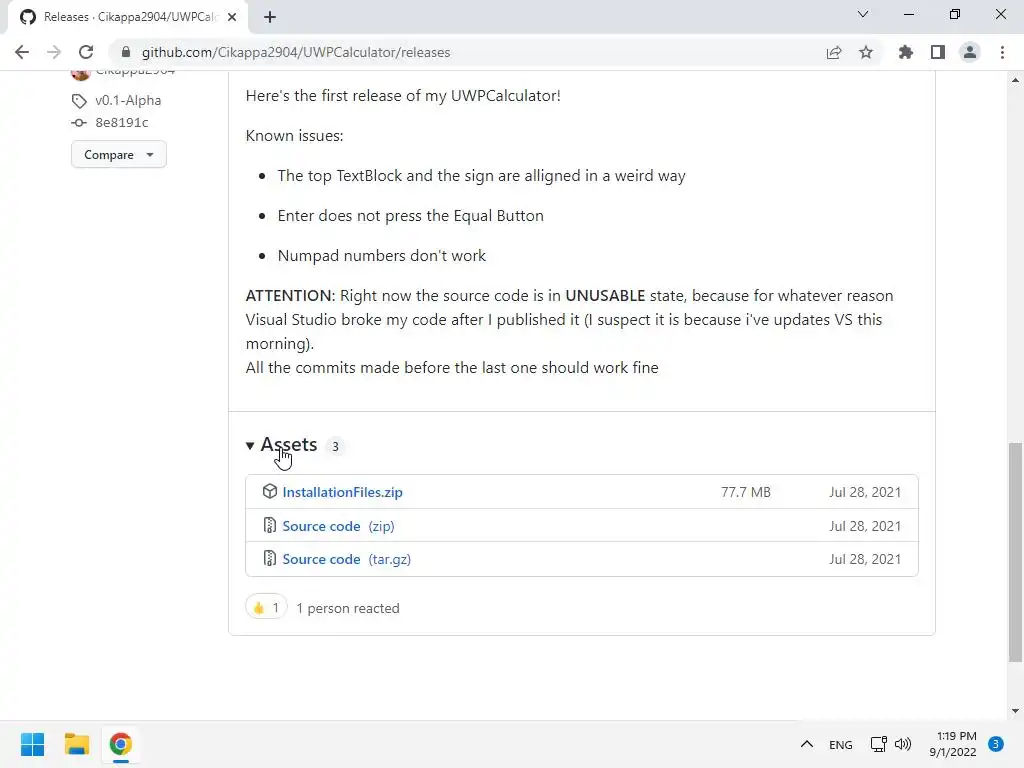Open Chrome three-dot menu
Viewport: 1024px width, 768px height.
tap(1002, 52)
